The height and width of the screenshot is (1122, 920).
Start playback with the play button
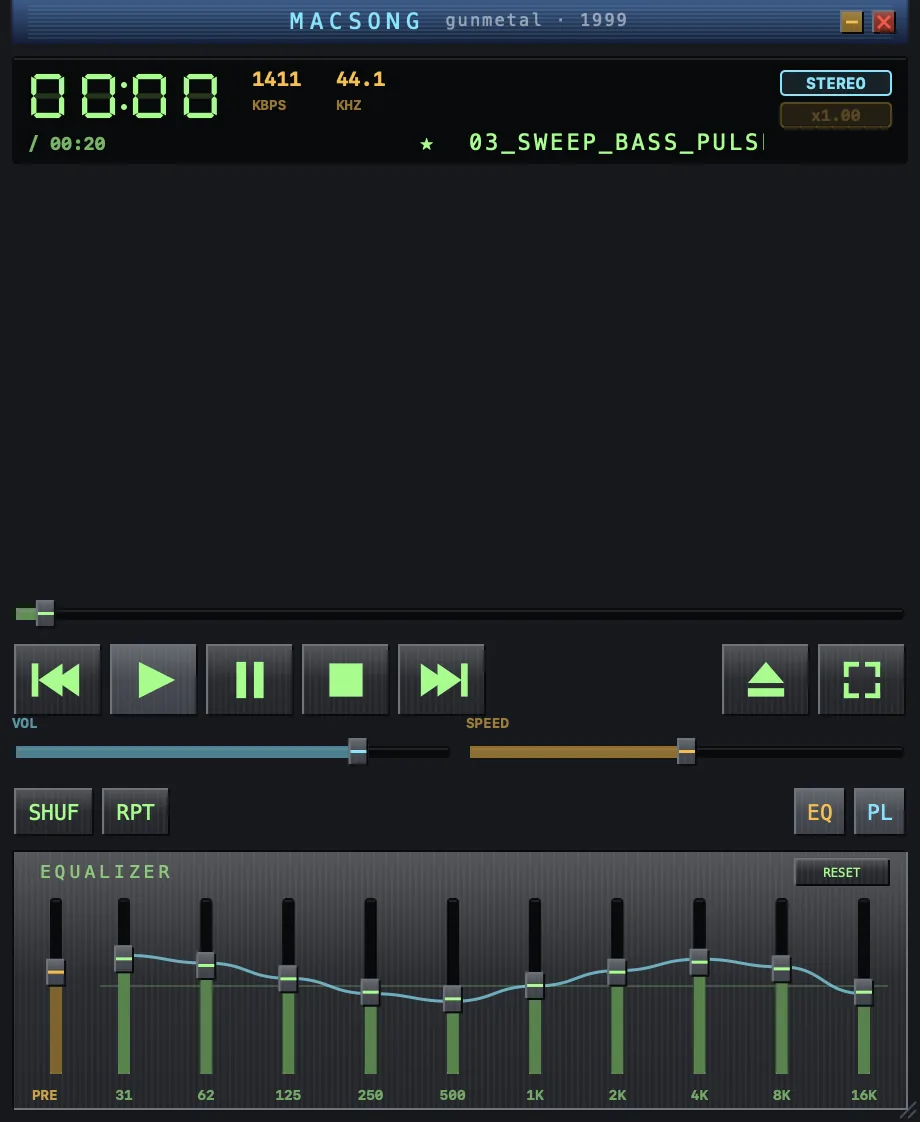(x=153, y=679)
